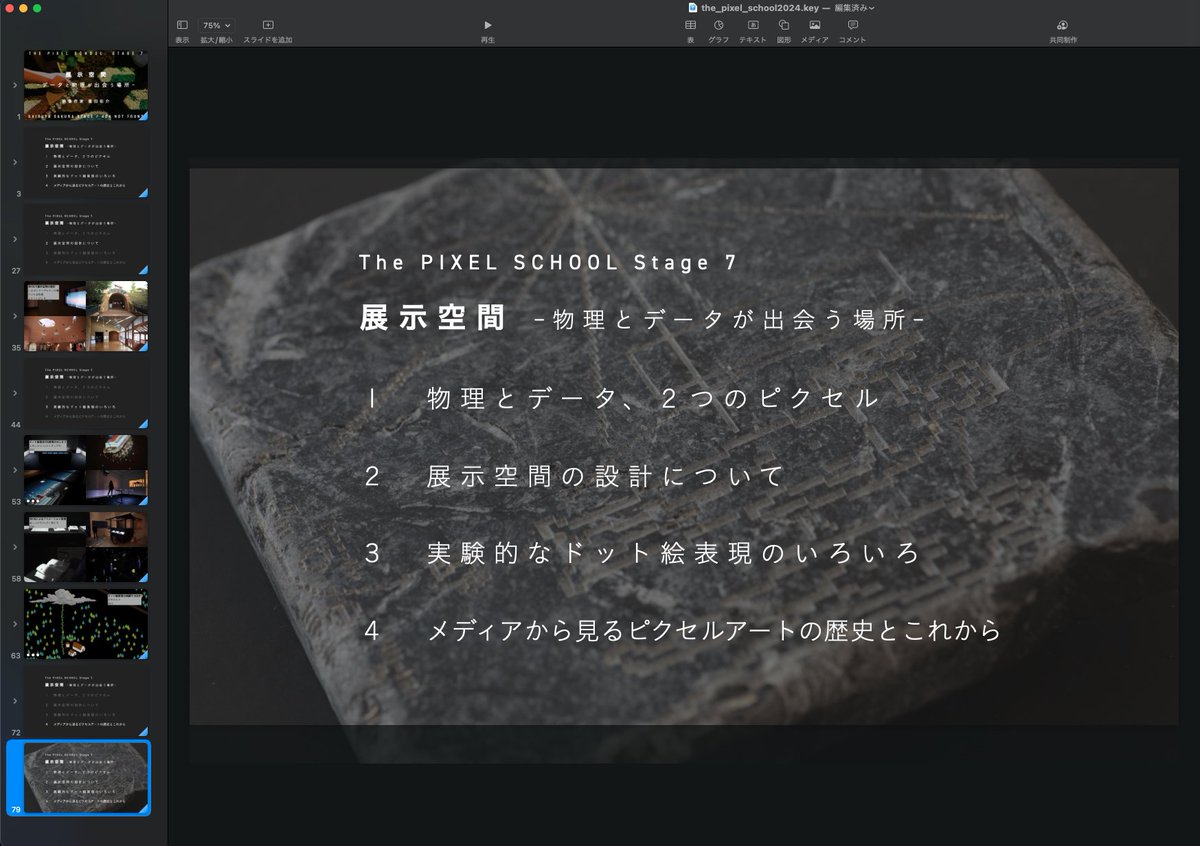This screenshot has width=1200, height=846.
Task: Open the 編集済み title dropdown chevron
Action: pos(872,8)
